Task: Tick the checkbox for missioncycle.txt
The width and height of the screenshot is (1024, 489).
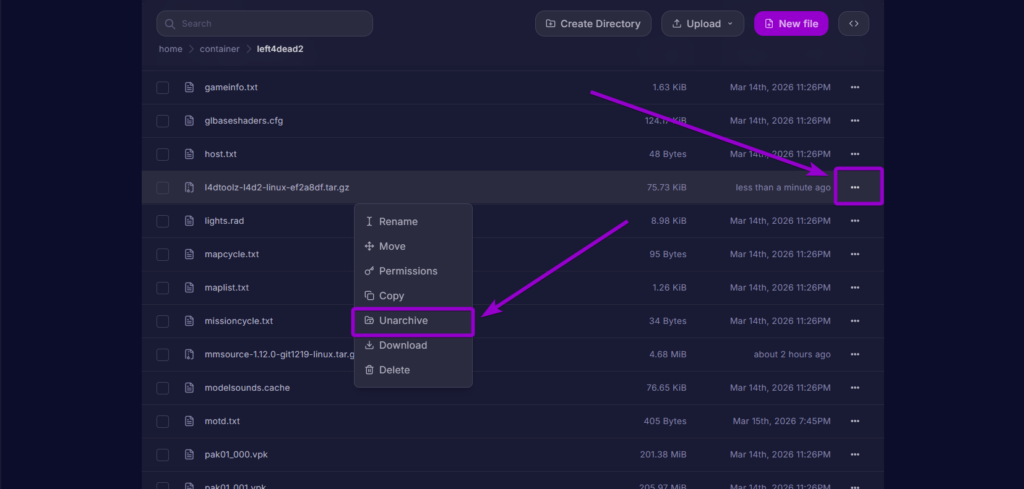Action: click(163, 321)
